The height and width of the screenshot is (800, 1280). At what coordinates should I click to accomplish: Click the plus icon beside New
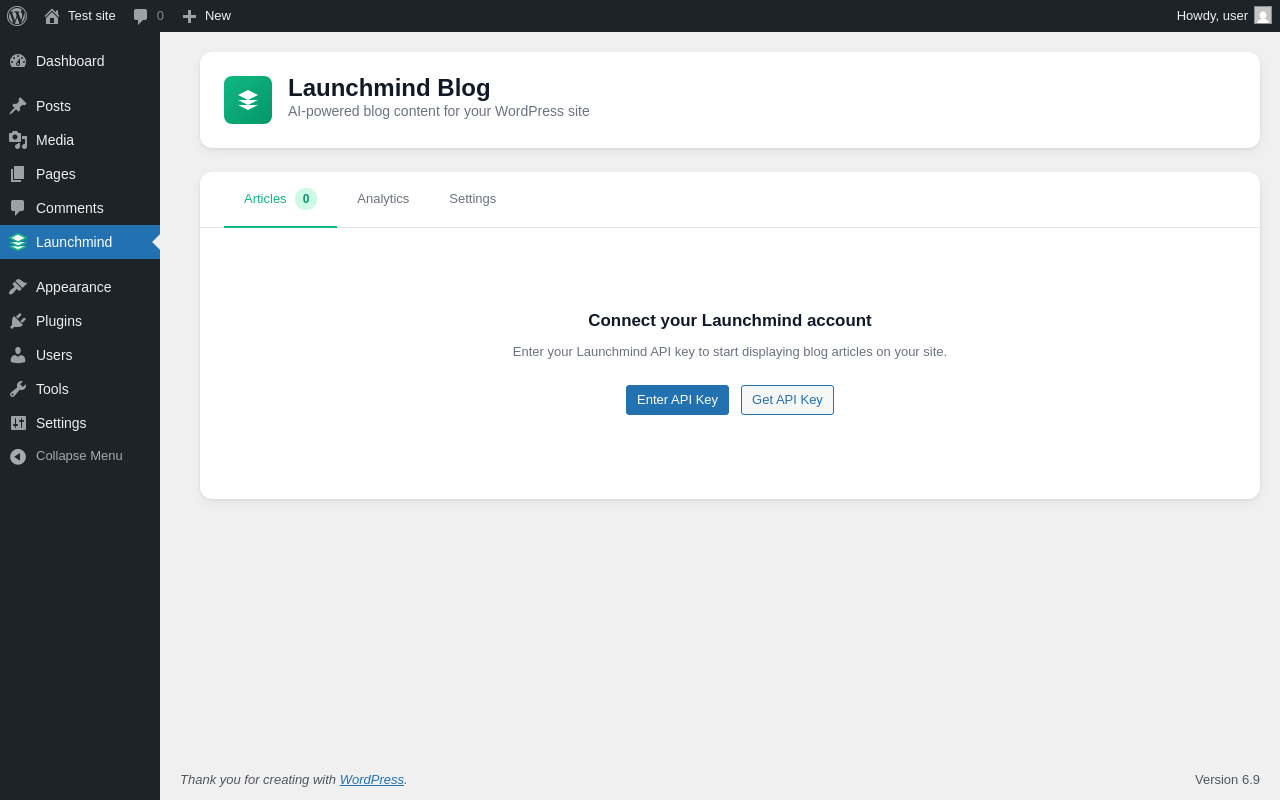189,16
